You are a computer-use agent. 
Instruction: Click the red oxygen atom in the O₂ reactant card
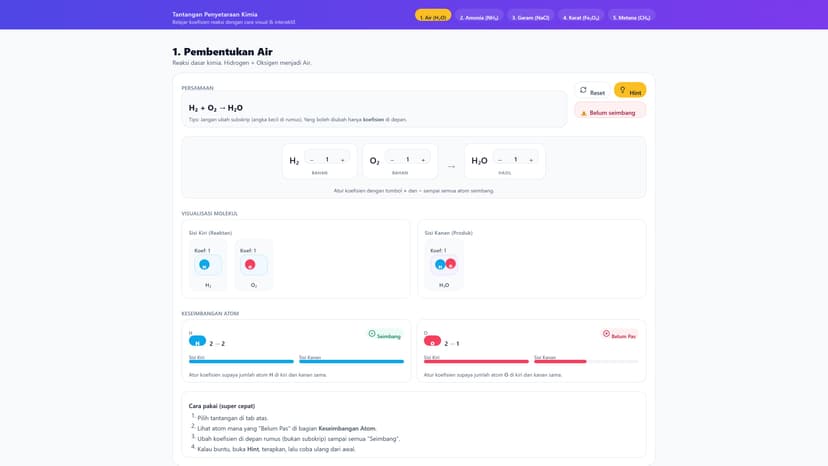coord(250,265)
